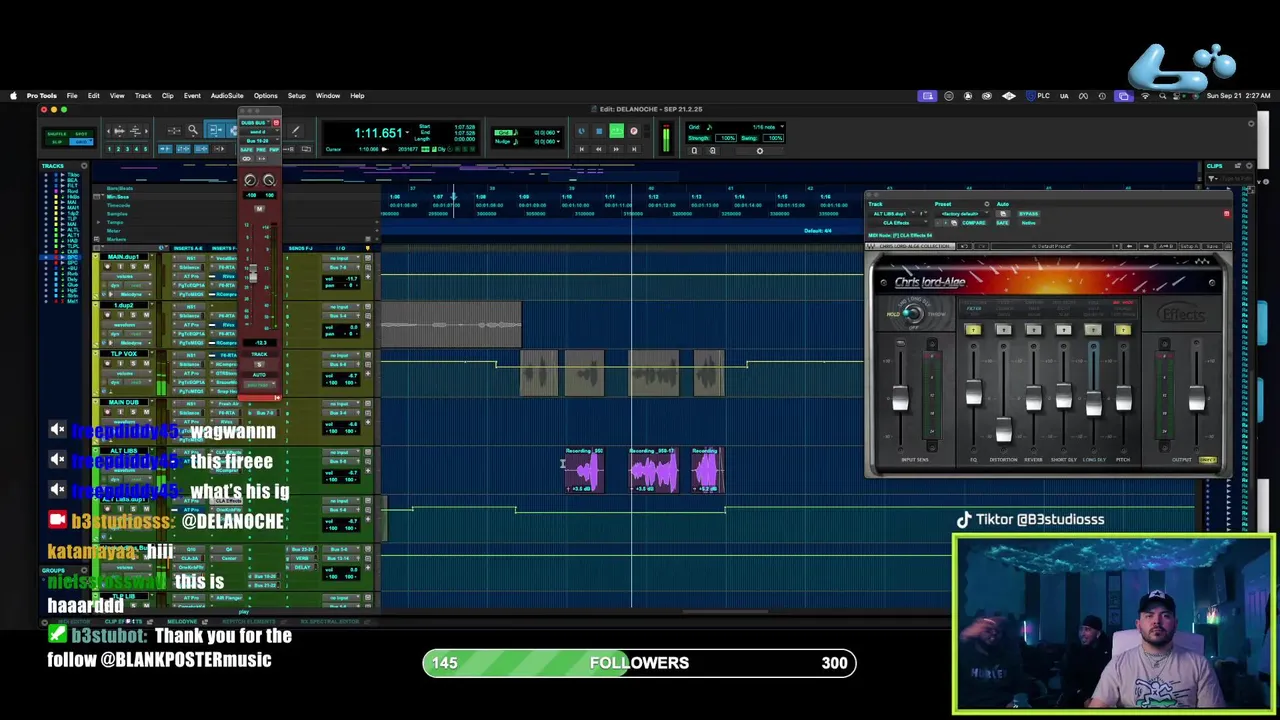Click the Long Dly knob in CLA Effects
The image size is (1280, 720).
coord(1094,403)
